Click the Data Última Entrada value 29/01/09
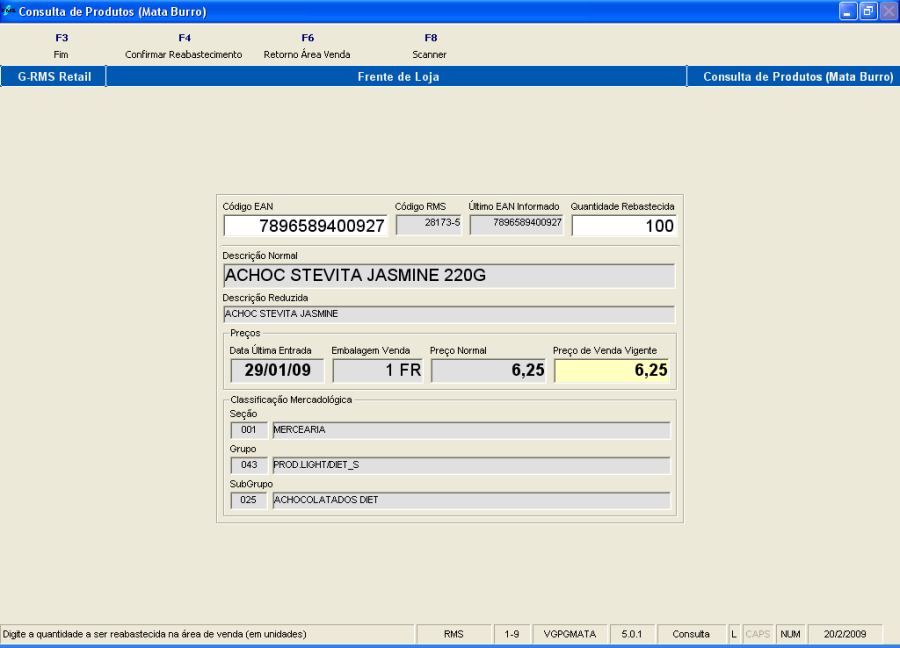 tap(277, 370)
